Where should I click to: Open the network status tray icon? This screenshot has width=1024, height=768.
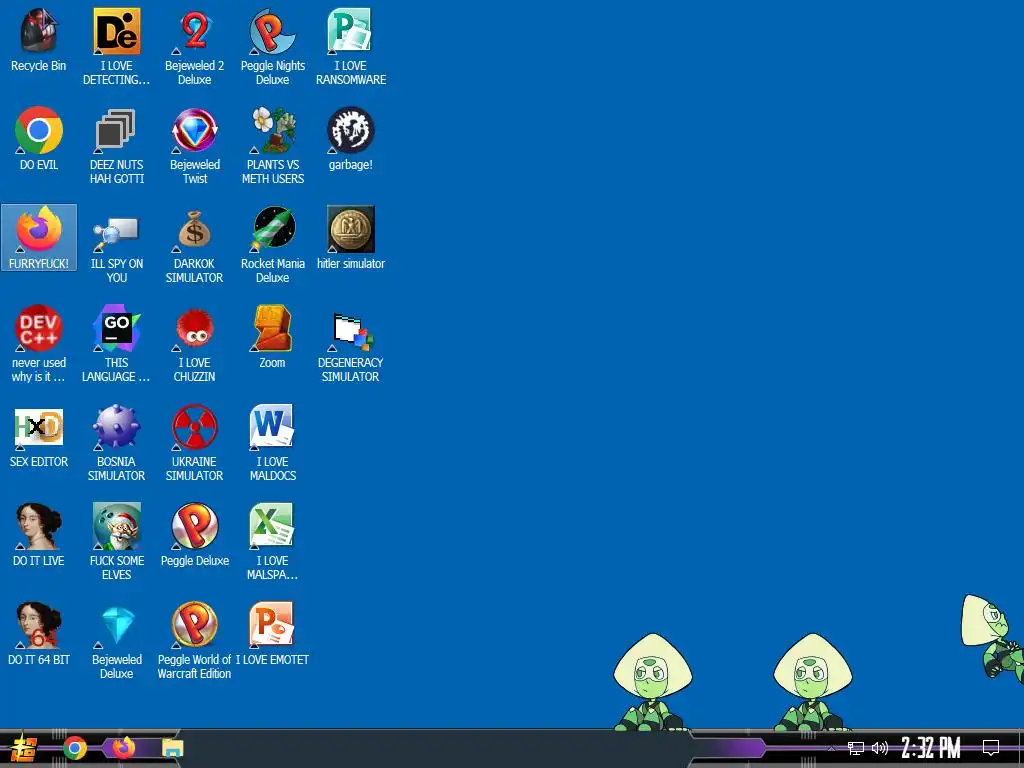point(856,748)
